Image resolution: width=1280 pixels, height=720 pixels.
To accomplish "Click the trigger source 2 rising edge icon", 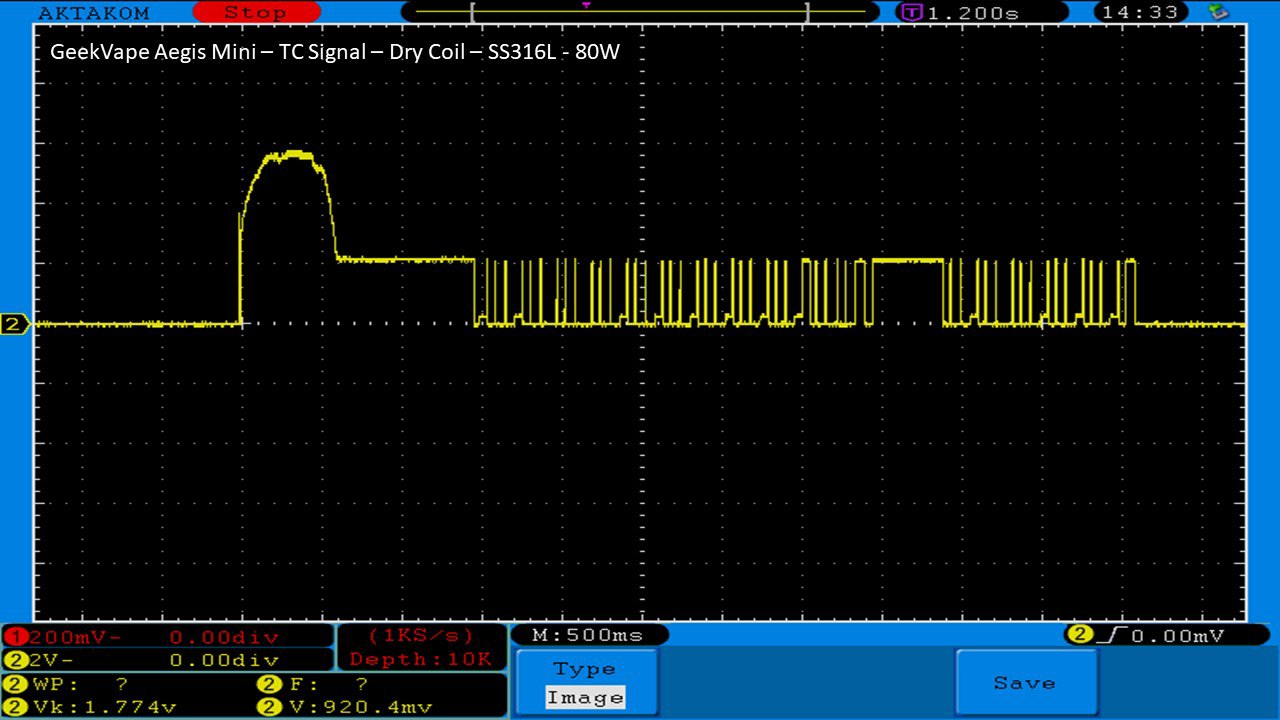I will click(1081, 635).
